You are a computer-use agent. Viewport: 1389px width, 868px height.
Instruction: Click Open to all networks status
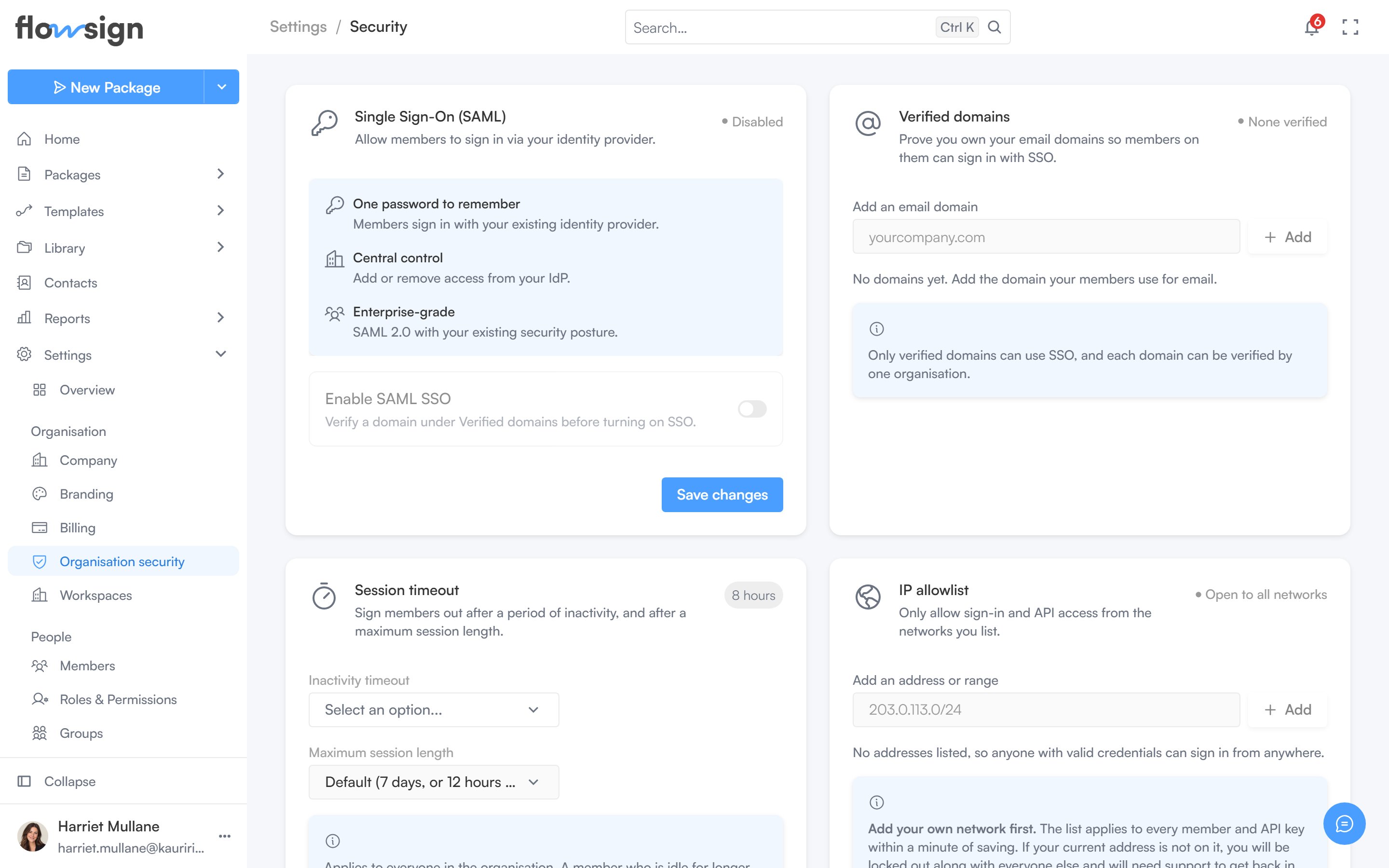pos(1260,595)
